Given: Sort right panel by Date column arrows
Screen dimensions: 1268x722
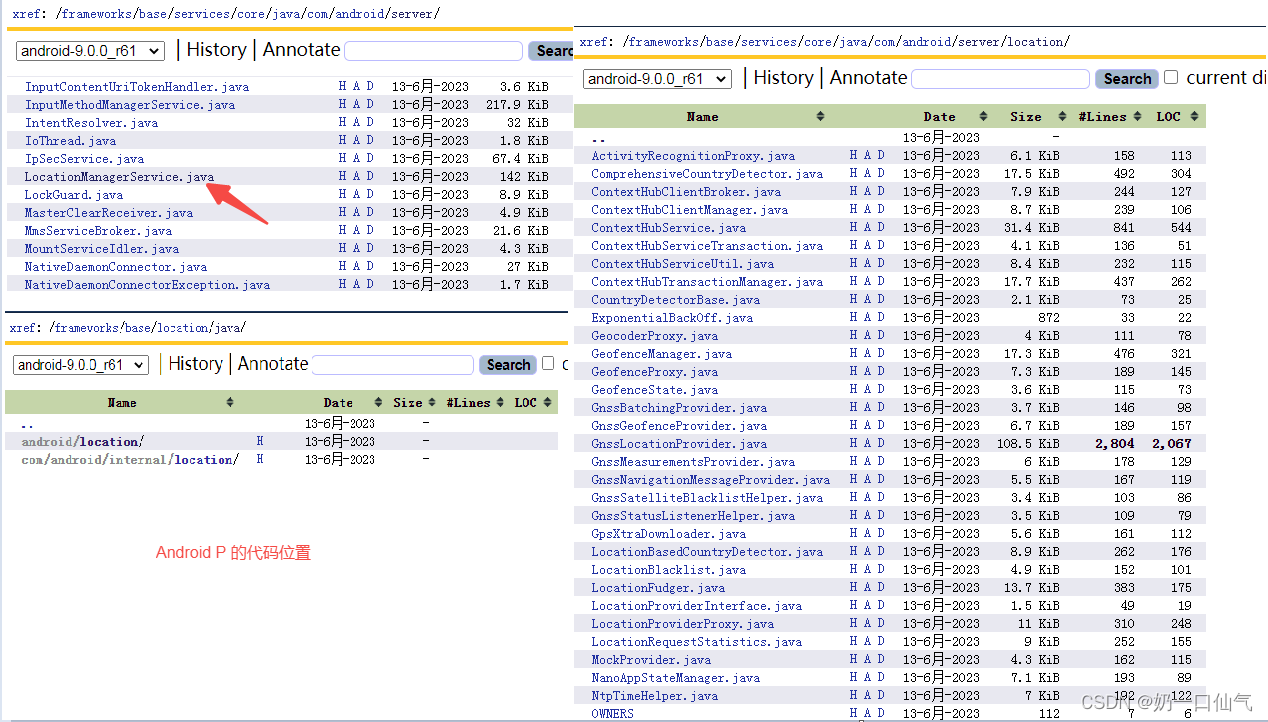Looking at the screenshot, I should point(983,117).
